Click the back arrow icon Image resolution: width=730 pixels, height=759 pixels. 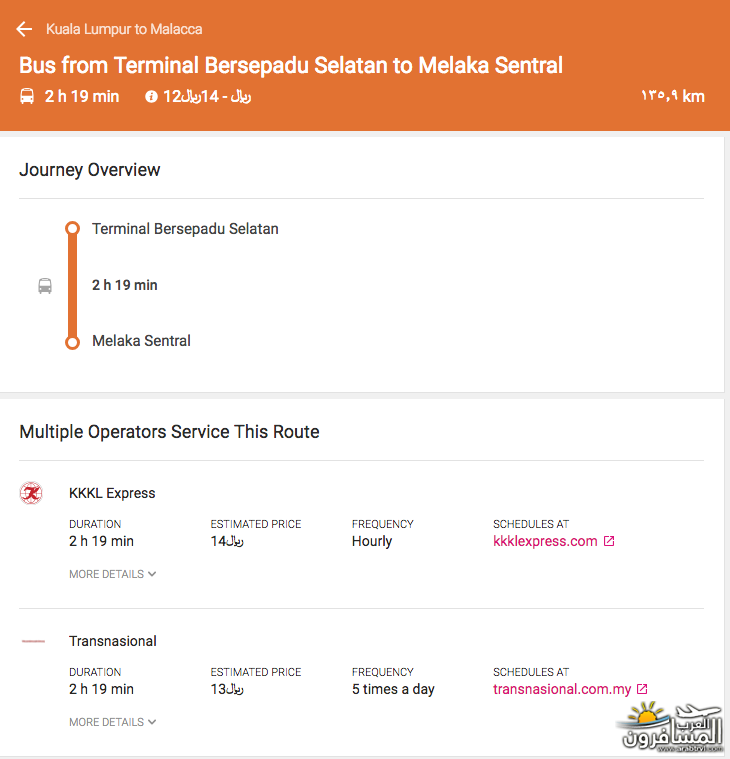pyautogui.click(x=24, y=29)
